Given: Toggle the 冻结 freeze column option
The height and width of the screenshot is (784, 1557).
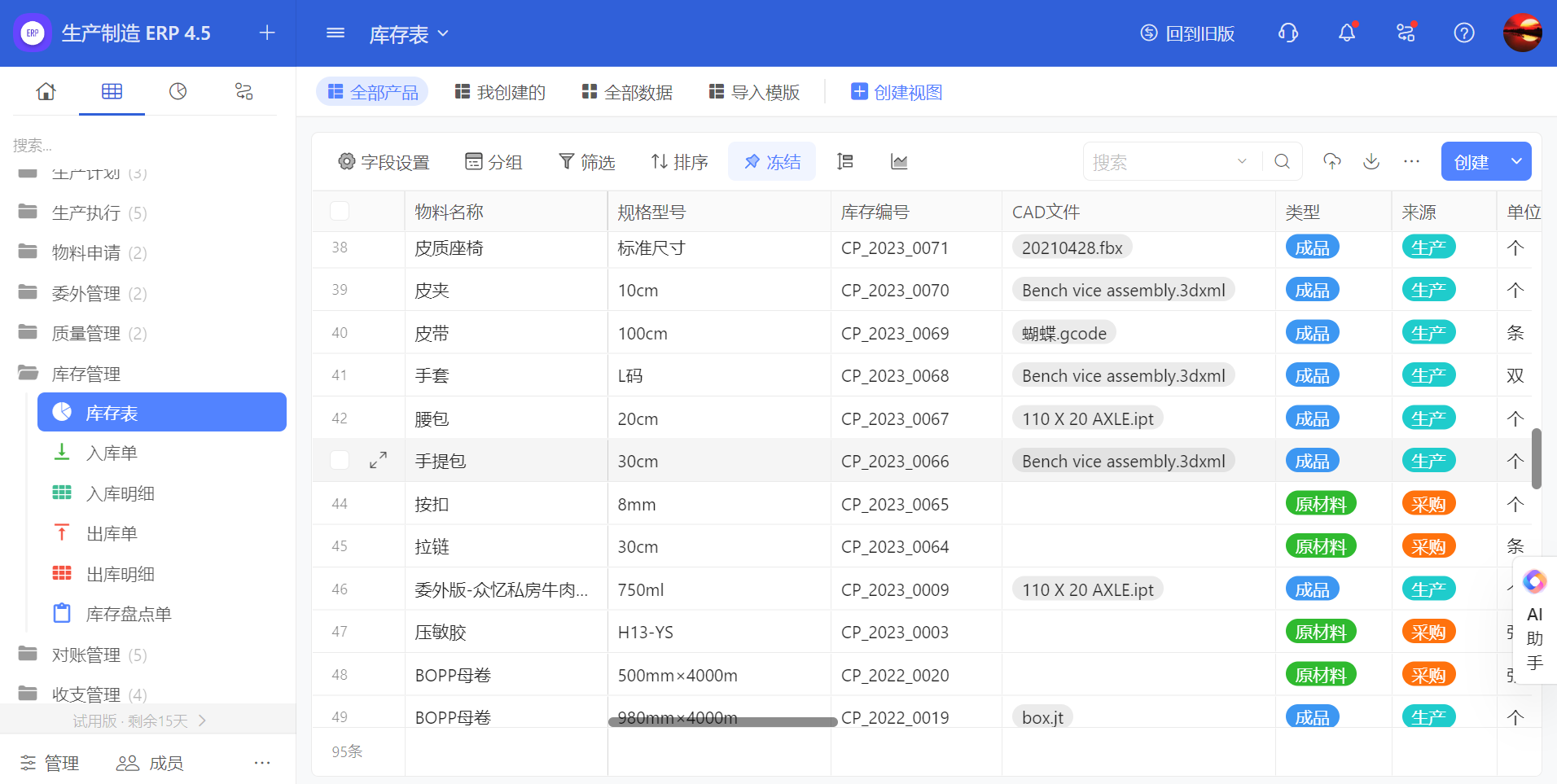Looking at the screenshot, I should coord(772,162).
